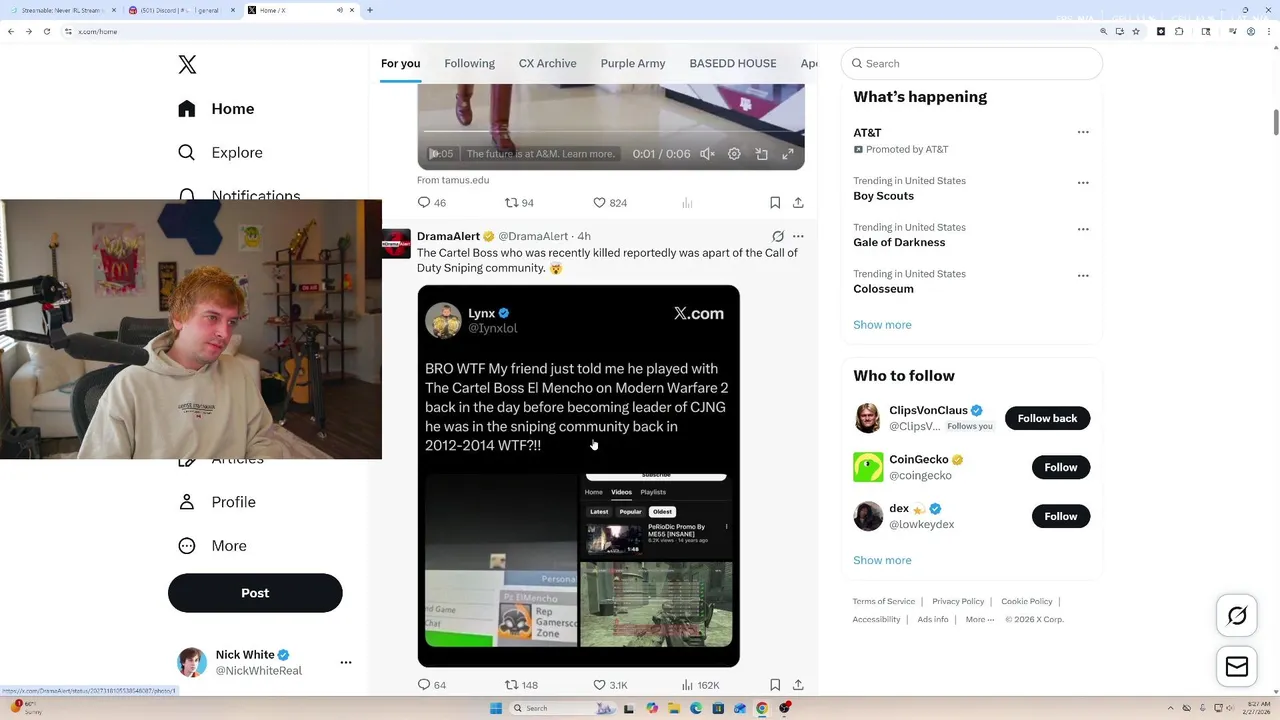Open the Windows Start menu
This screenshot has width=1280, height=720.
click(x=496, y=708)
